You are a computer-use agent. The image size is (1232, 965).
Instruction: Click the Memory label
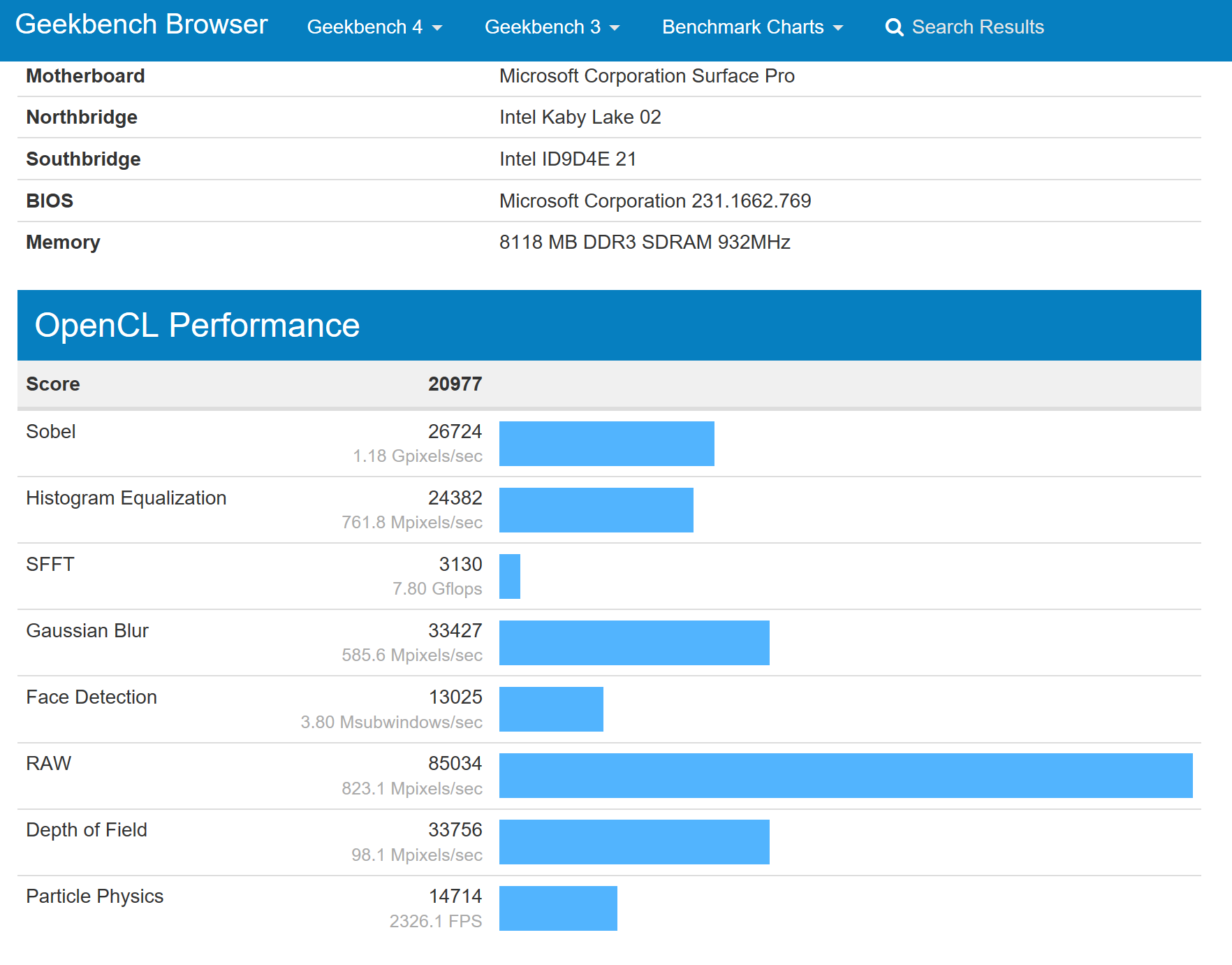(63, 242)
